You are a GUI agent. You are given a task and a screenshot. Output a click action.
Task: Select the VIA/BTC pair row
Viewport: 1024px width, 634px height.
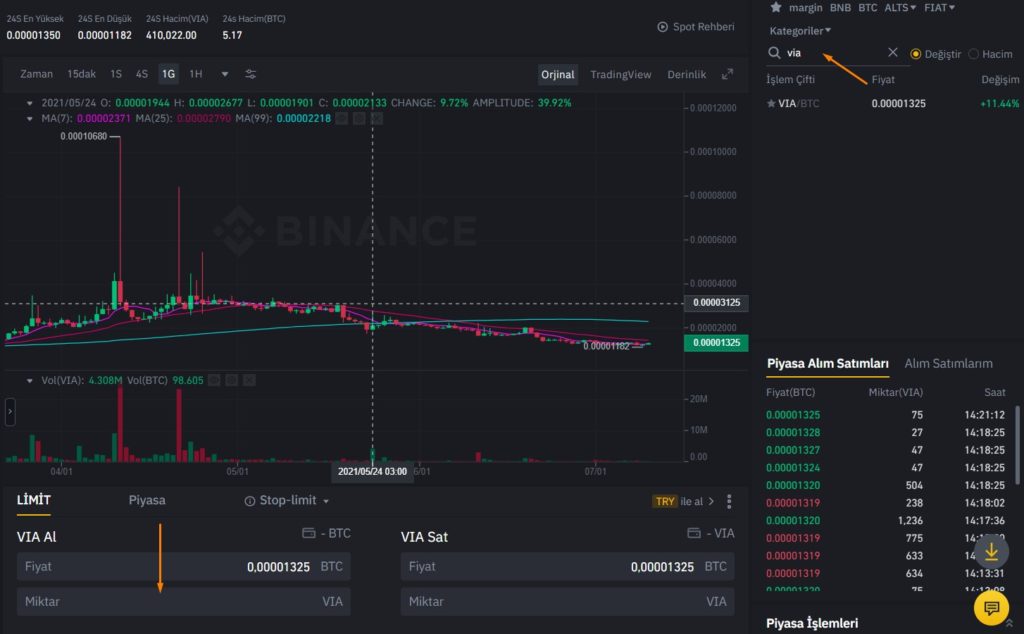click(893, 103)
